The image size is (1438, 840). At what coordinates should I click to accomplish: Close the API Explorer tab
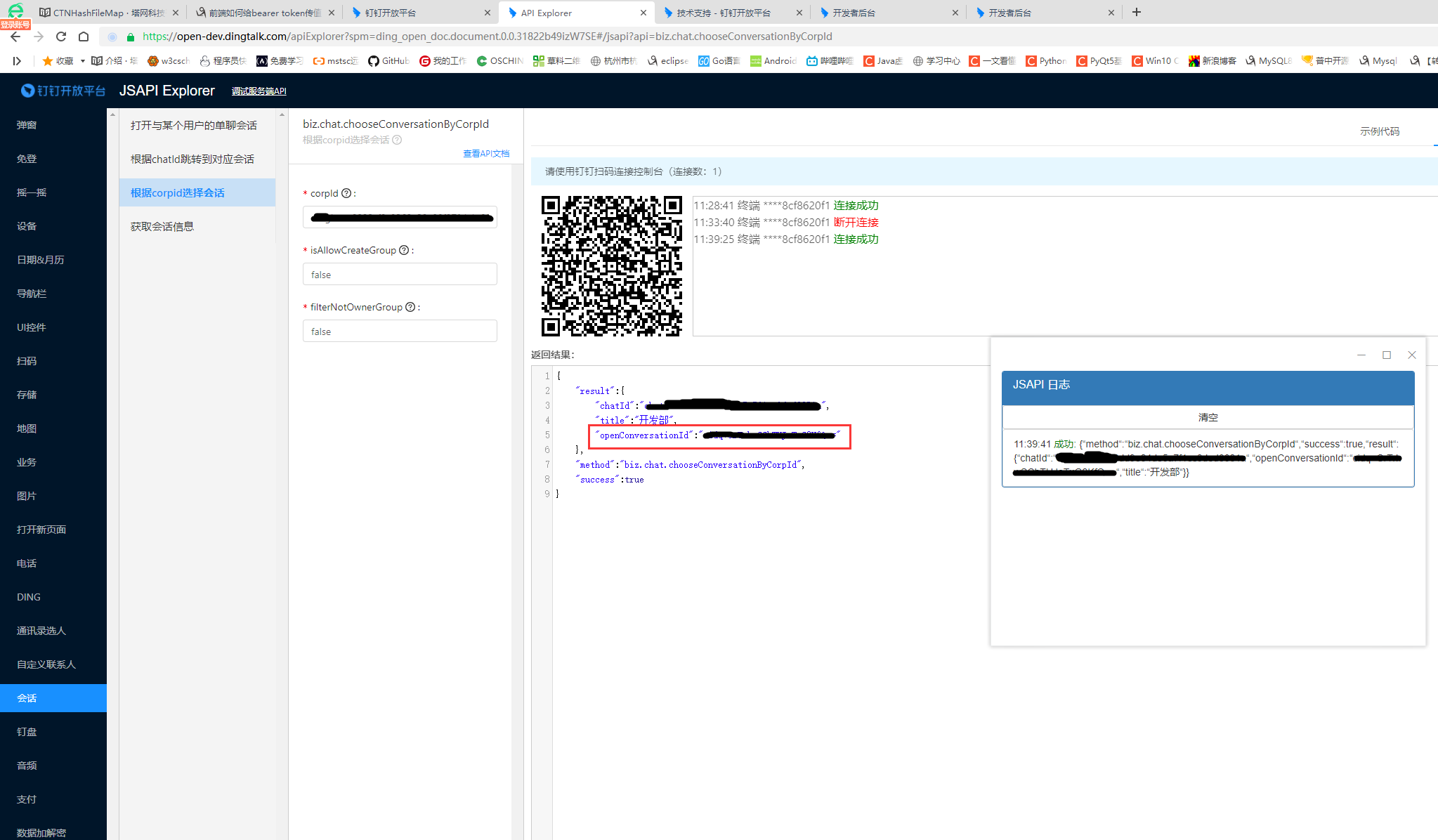pos(643,13)
